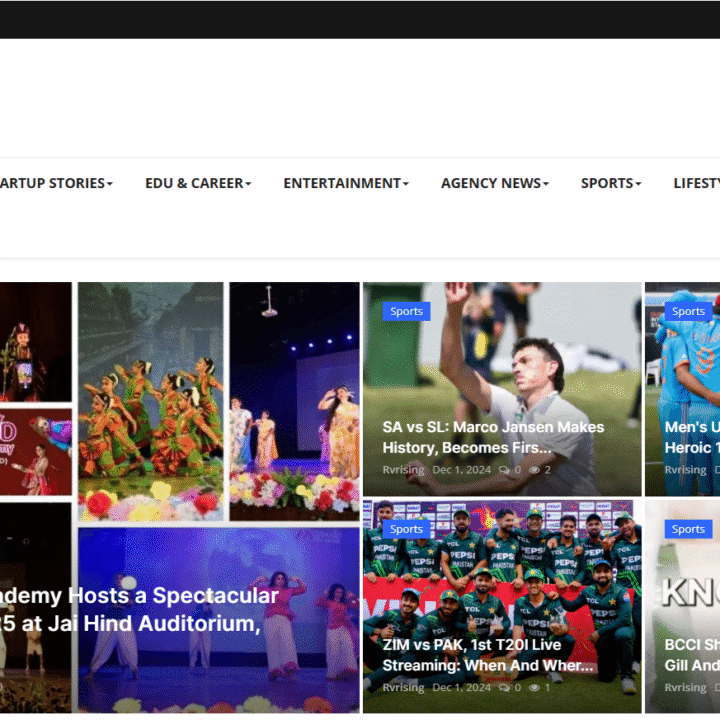Expand the EDU & CAREER dropdown menu

pos(197,183)
